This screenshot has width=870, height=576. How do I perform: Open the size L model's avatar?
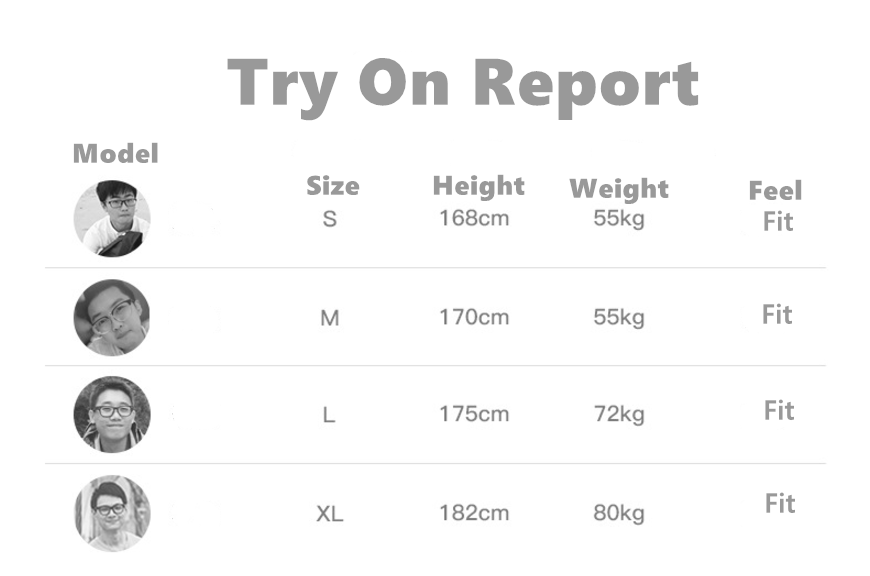[x=112, y=414]
